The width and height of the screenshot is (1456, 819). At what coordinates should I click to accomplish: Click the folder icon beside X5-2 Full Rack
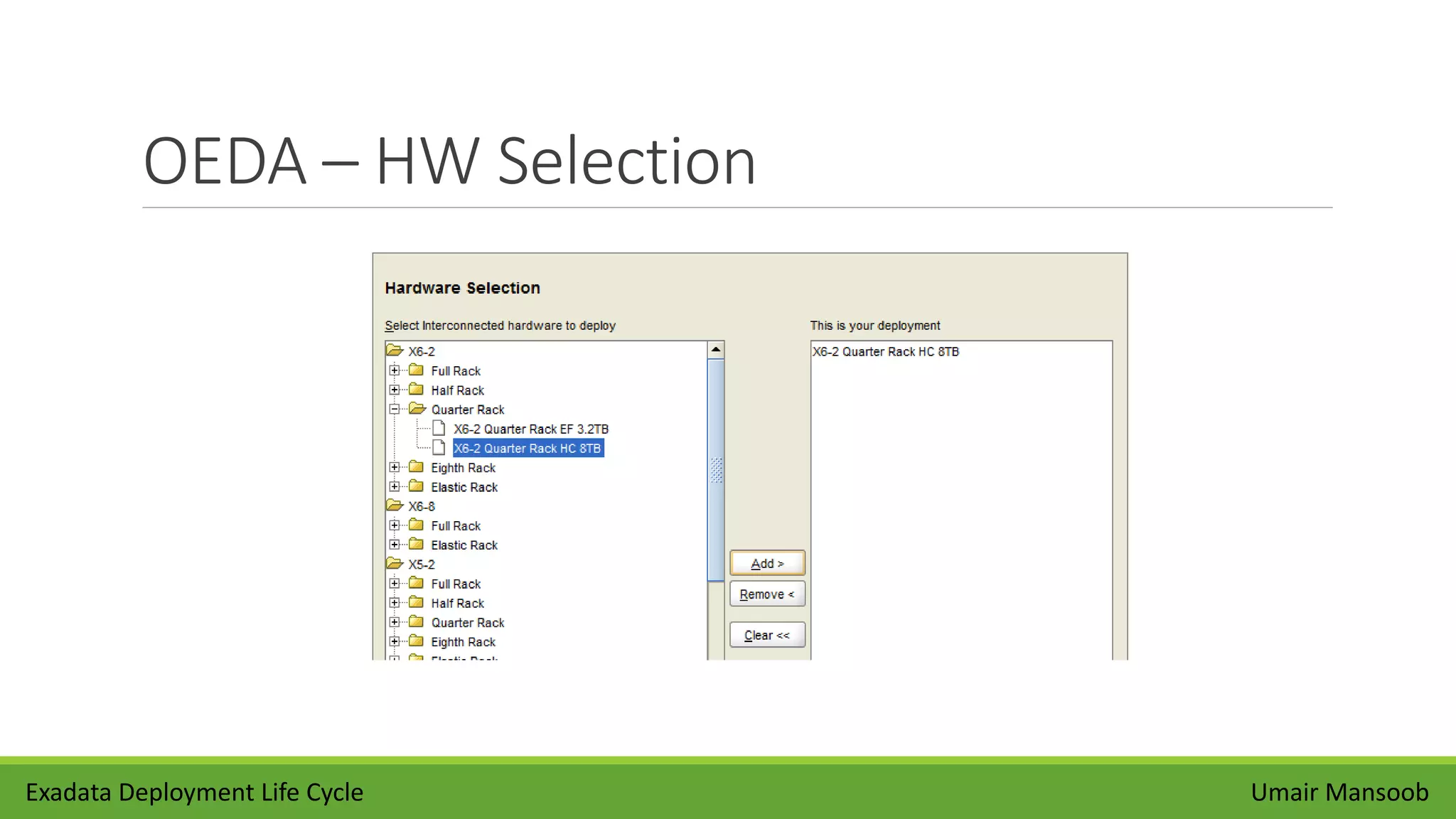(x=417, y=583)
